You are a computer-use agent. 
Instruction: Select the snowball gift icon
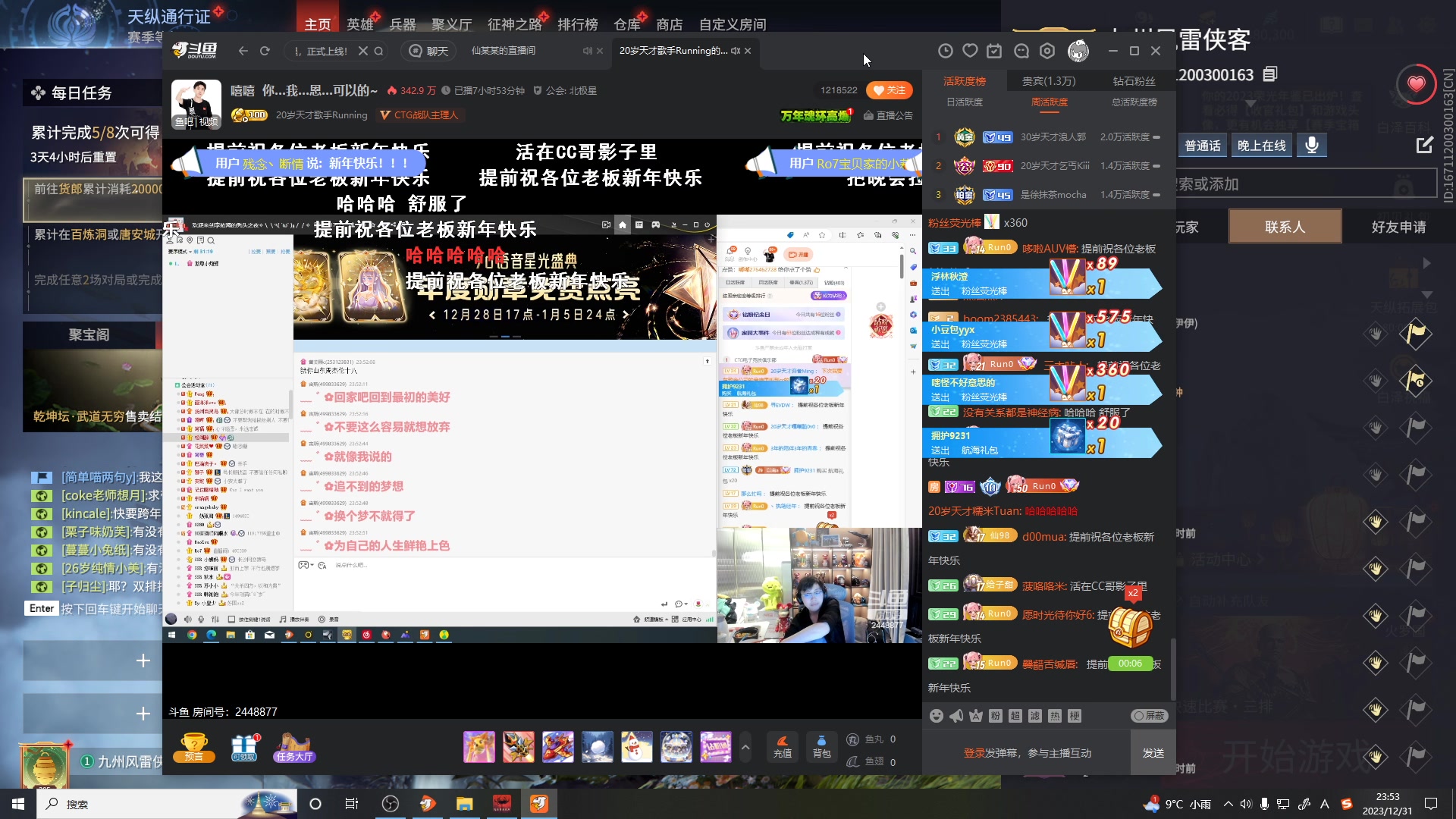pyautogui.click(x=597, y=747)
